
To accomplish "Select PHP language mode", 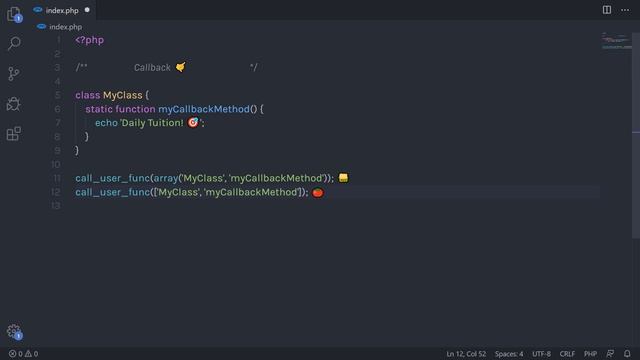I will [590, 354].
